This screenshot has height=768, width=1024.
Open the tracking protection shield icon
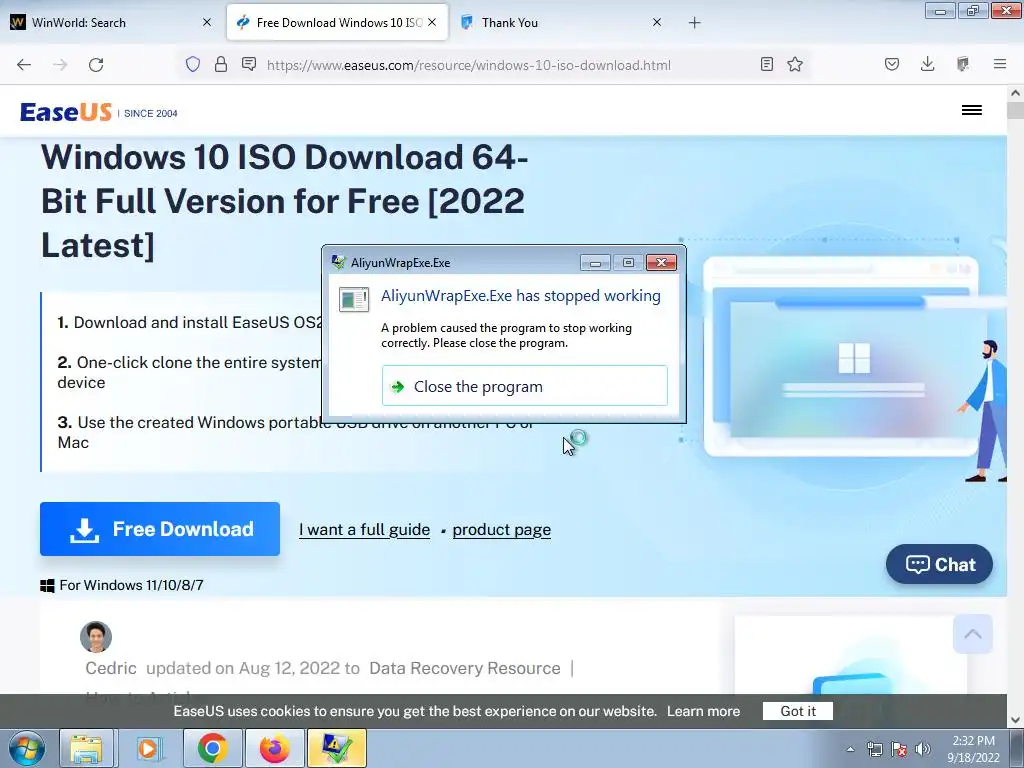click(x=193, y=64)
